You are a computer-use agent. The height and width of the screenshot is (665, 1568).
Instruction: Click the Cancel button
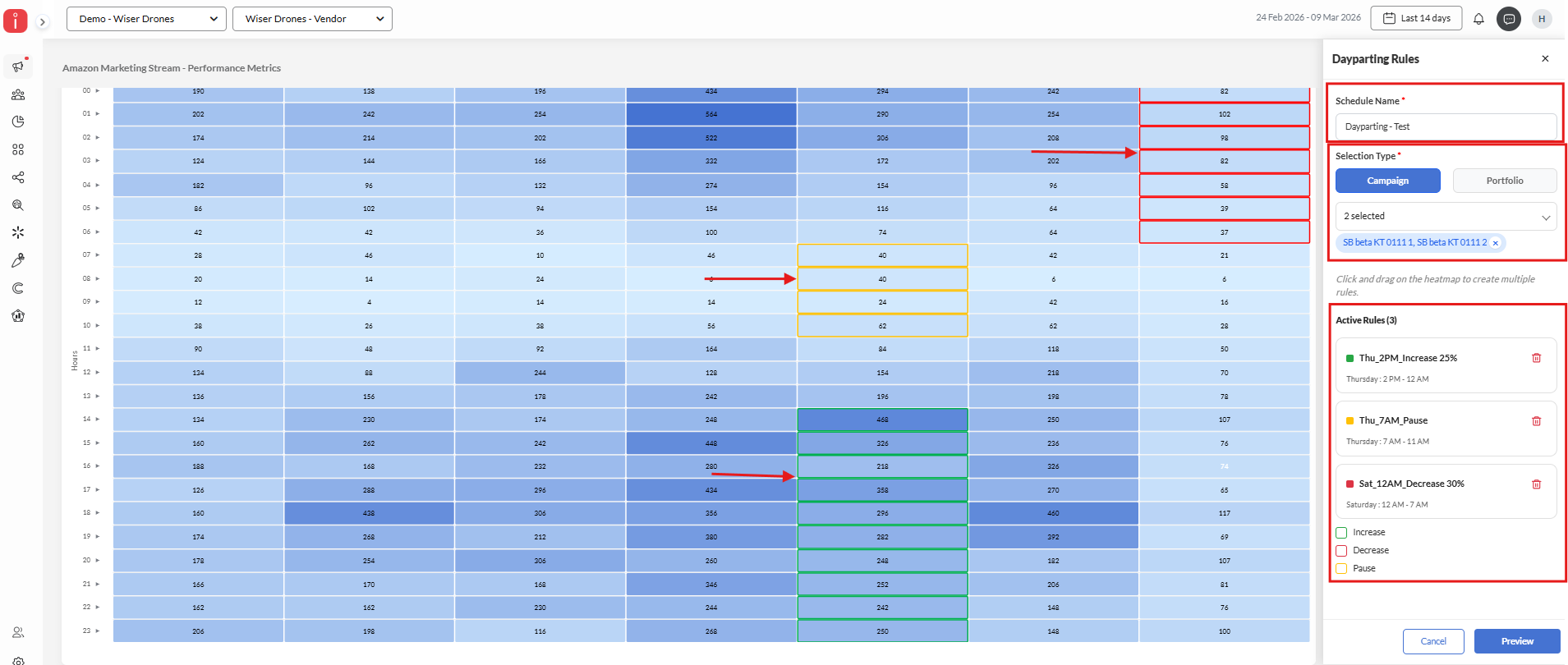click(x=1432, y=641)
